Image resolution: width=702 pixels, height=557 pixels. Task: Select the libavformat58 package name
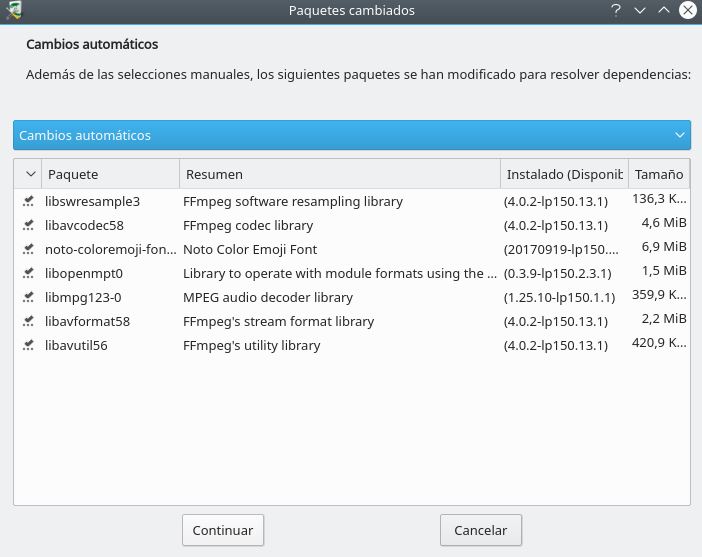[87, 321]
